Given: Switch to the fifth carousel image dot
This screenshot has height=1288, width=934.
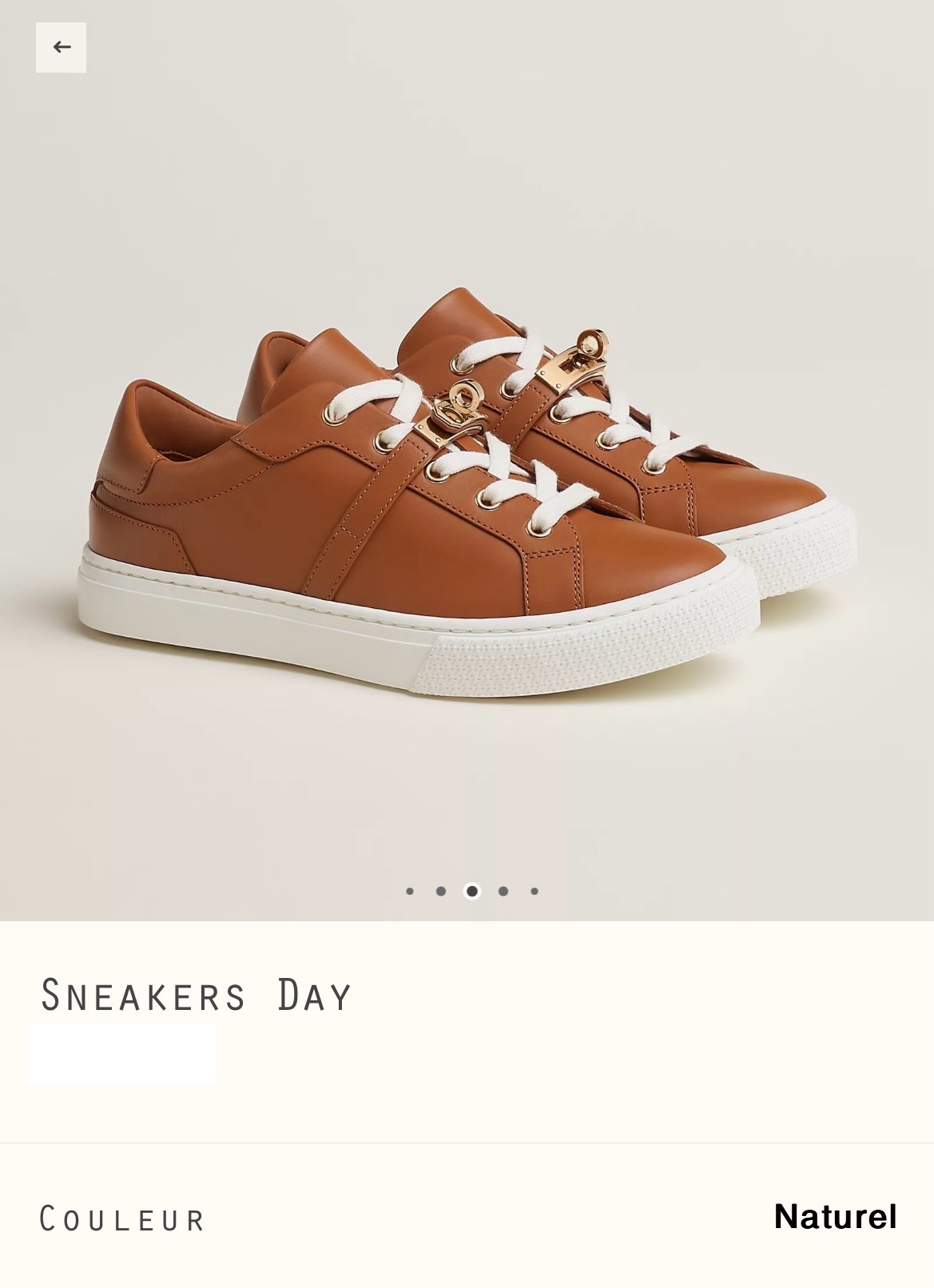Looking at the screenshot, I should (535, 891).
